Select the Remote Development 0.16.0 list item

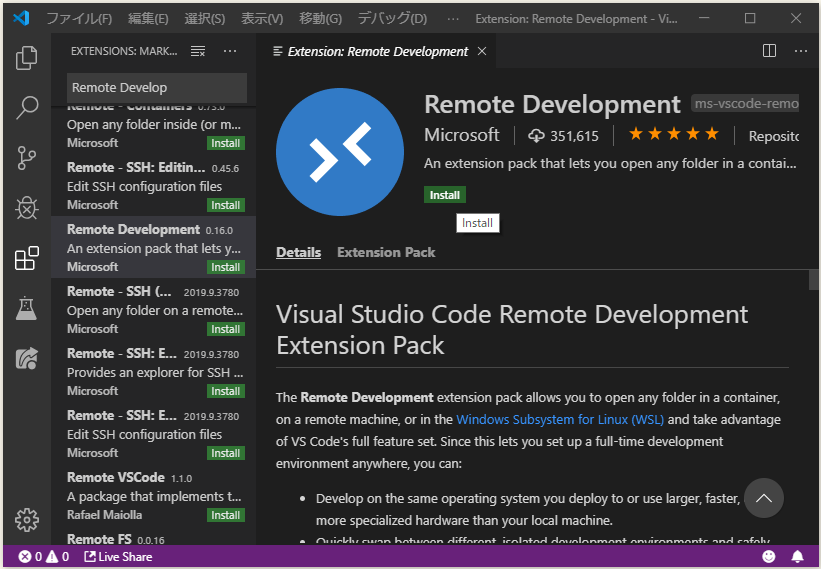pyautogui.click(x=153, y=247)
